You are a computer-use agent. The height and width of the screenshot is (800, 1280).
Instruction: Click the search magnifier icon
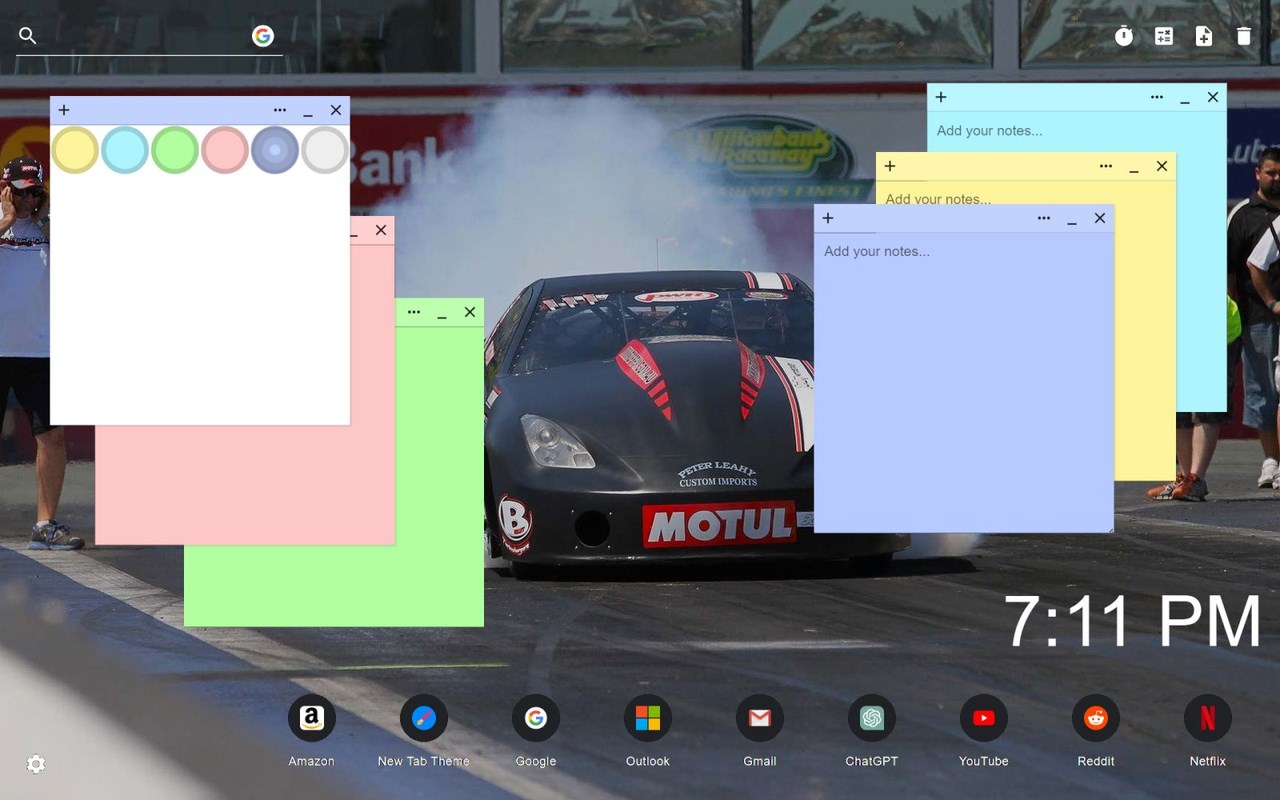click(28, 36)
